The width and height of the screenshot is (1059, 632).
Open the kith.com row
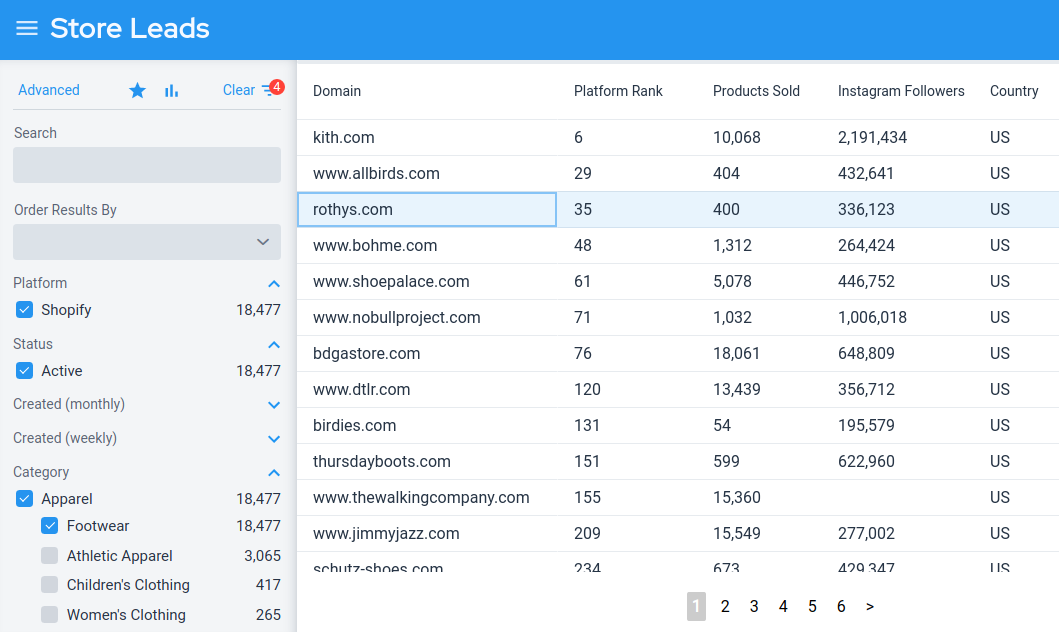(678, 138)
